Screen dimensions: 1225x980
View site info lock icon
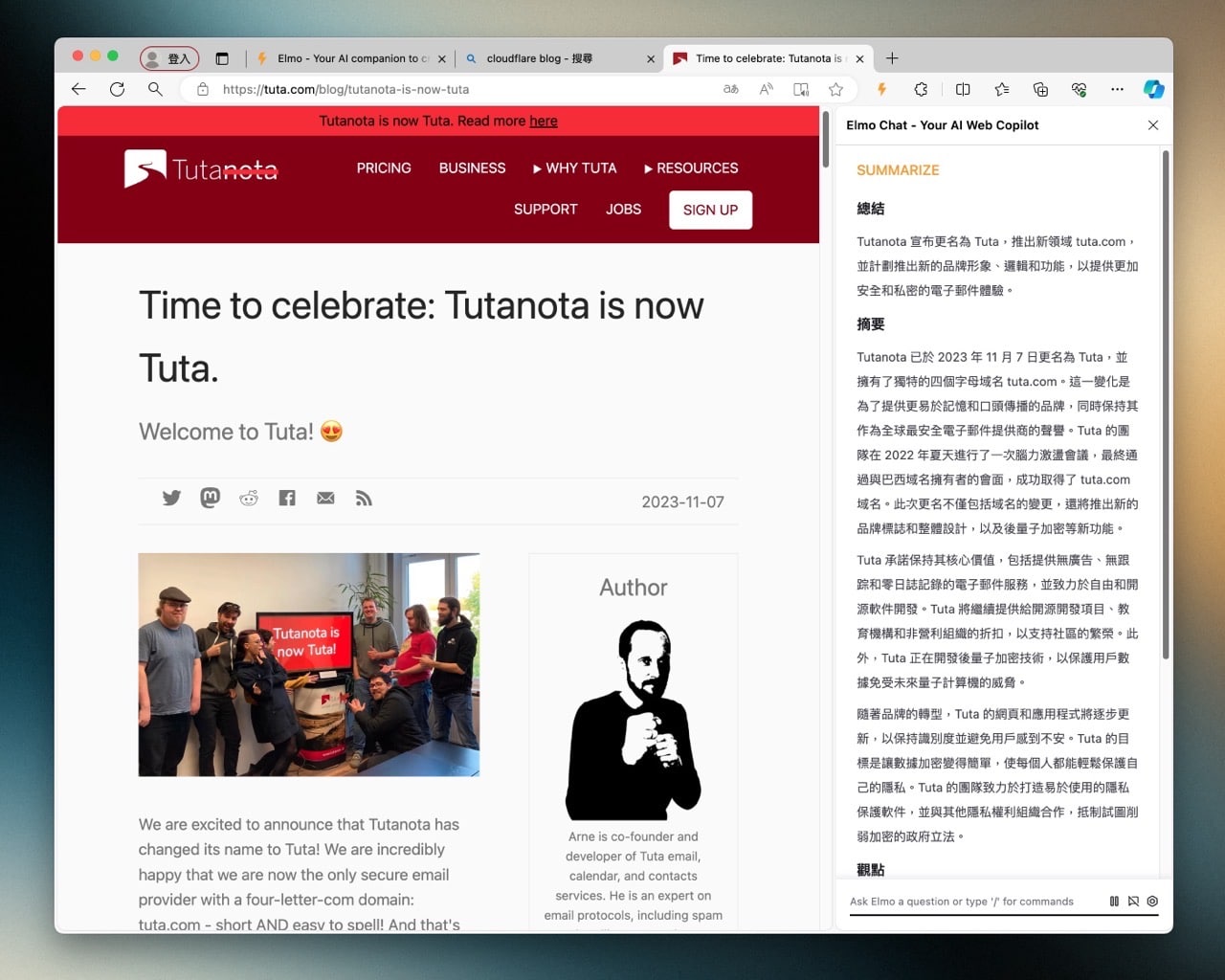click(203, 89)
